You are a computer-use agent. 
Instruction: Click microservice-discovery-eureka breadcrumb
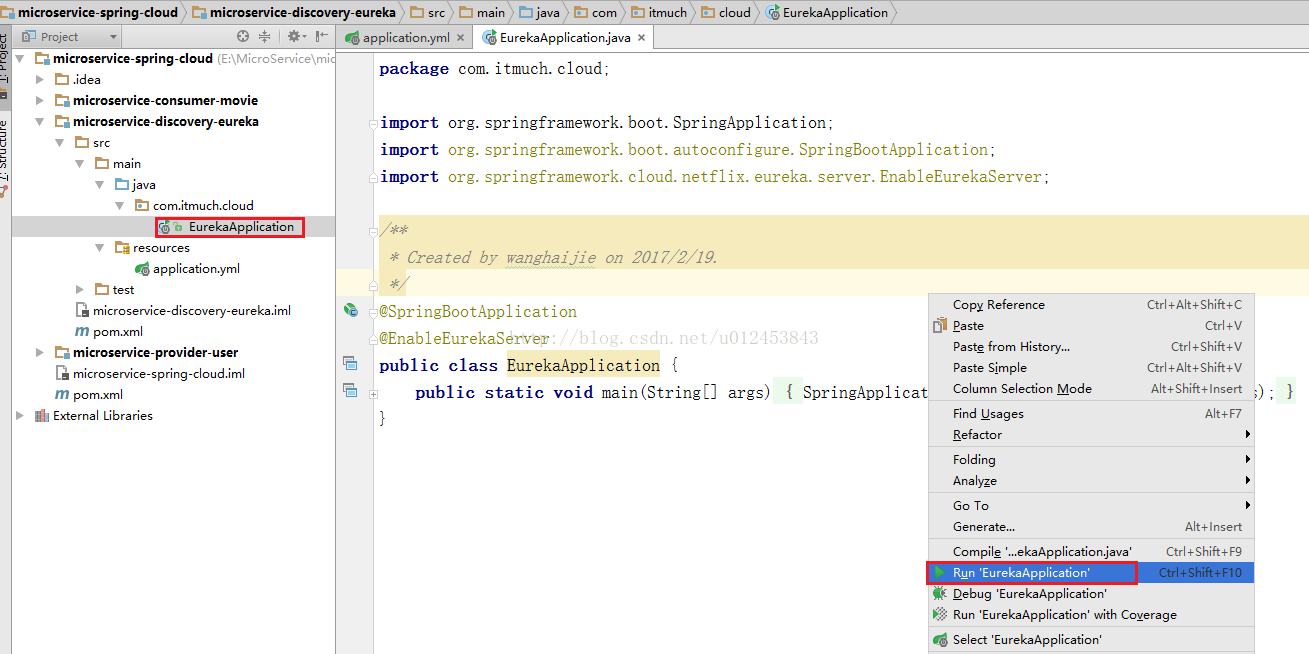click(x=293, y=13)
